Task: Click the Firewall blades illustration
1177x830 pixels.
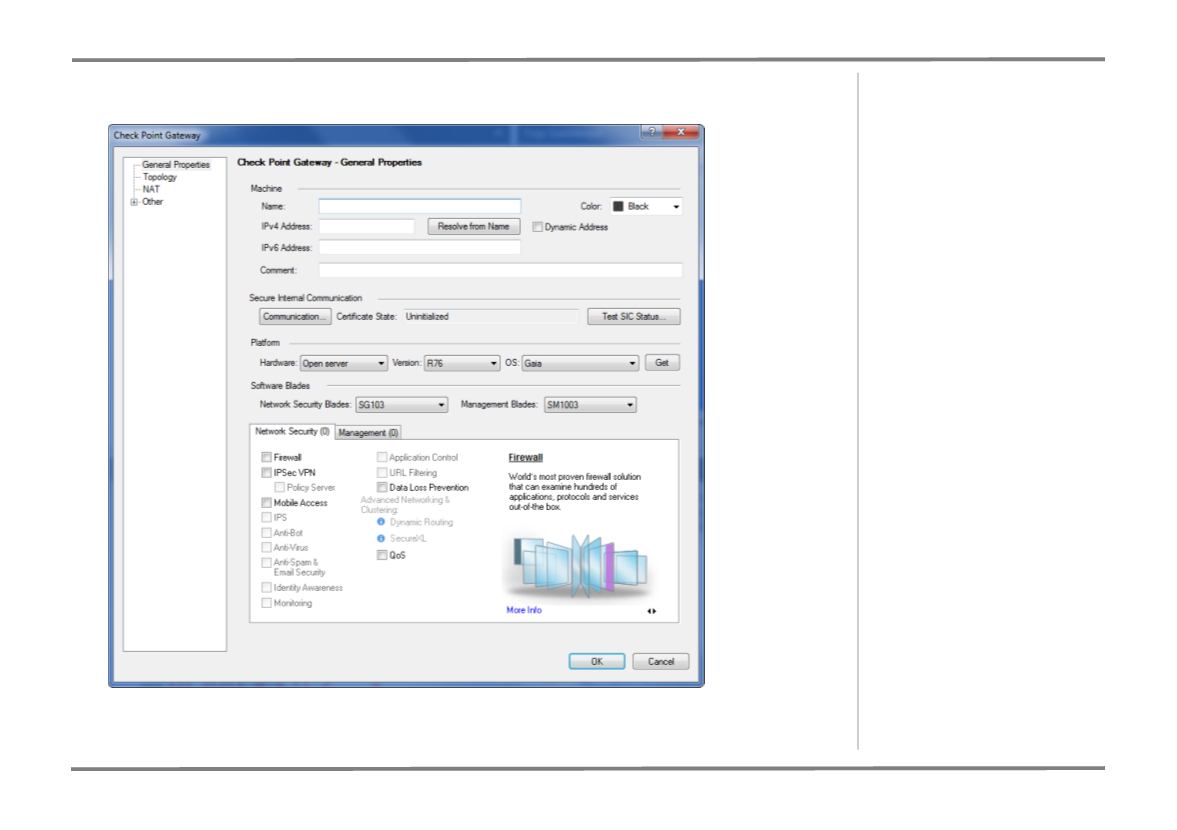Action: tap(578, 565)
